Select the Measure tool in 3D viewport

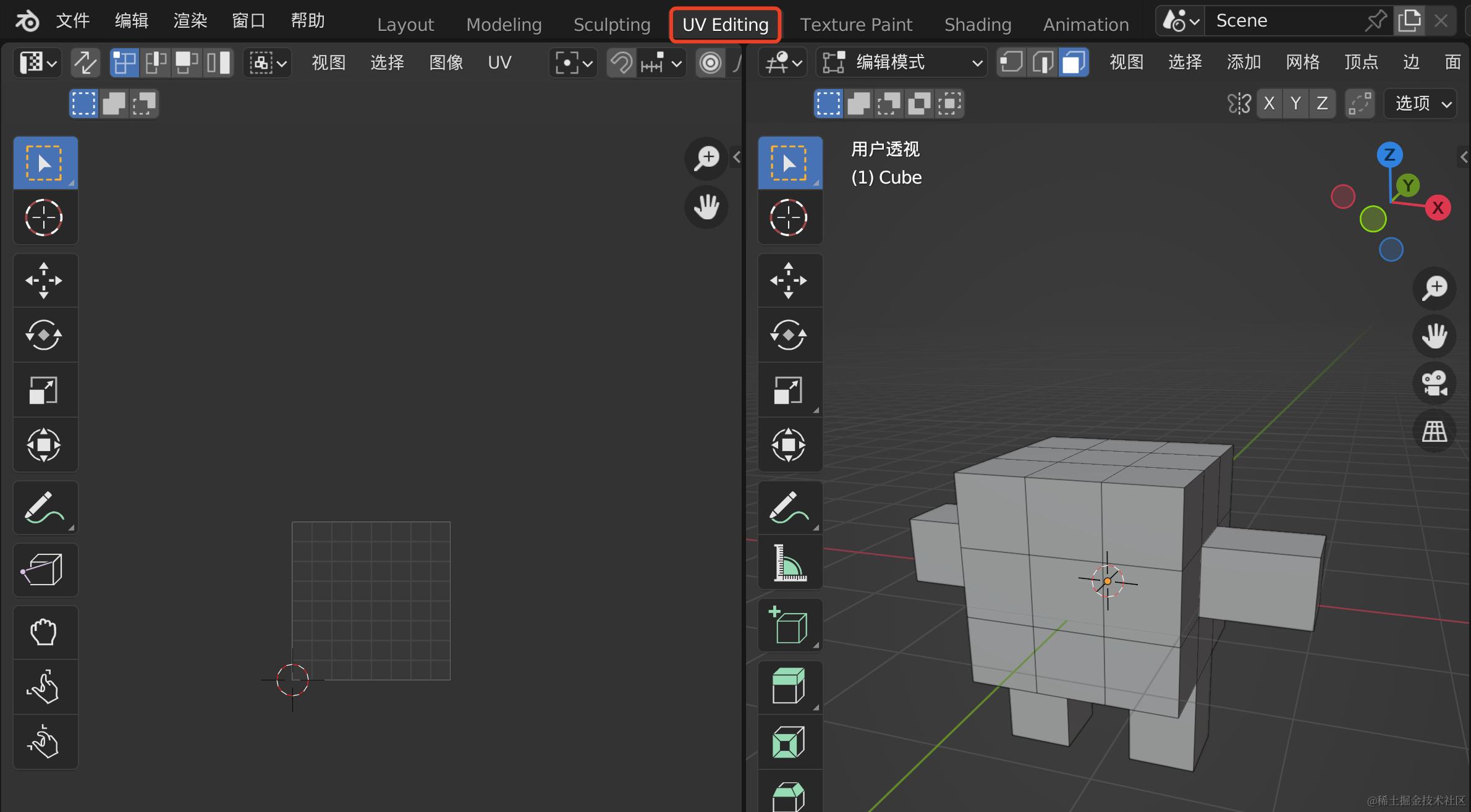click(x=789, y=563)
